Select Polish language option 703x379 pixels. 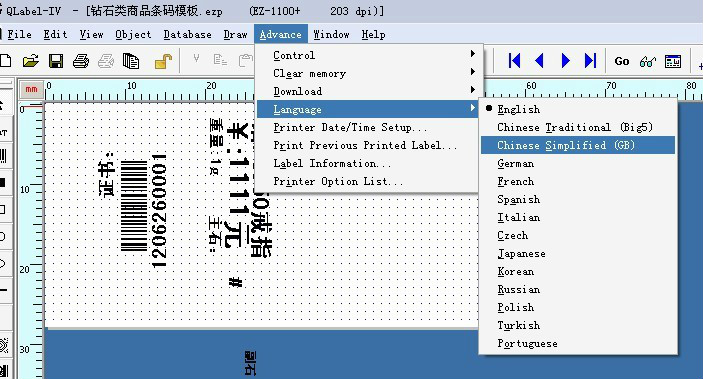point(578,307)
